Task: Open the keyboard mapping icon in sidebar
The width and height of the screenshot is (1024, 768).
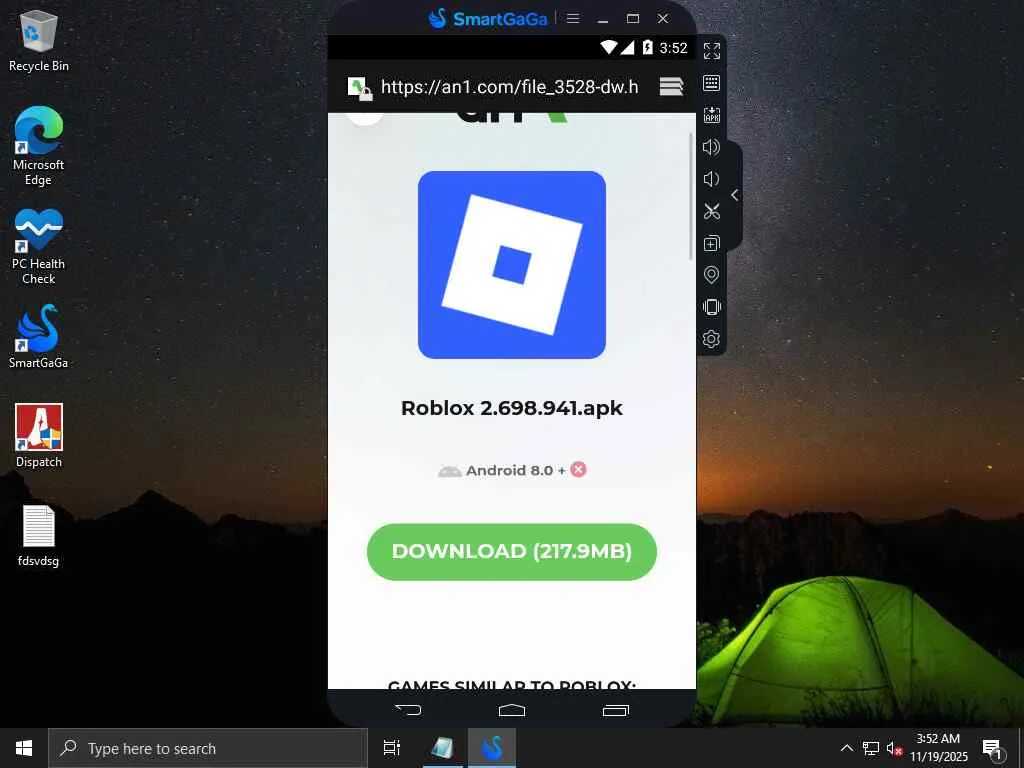Action: pos(712,83)
